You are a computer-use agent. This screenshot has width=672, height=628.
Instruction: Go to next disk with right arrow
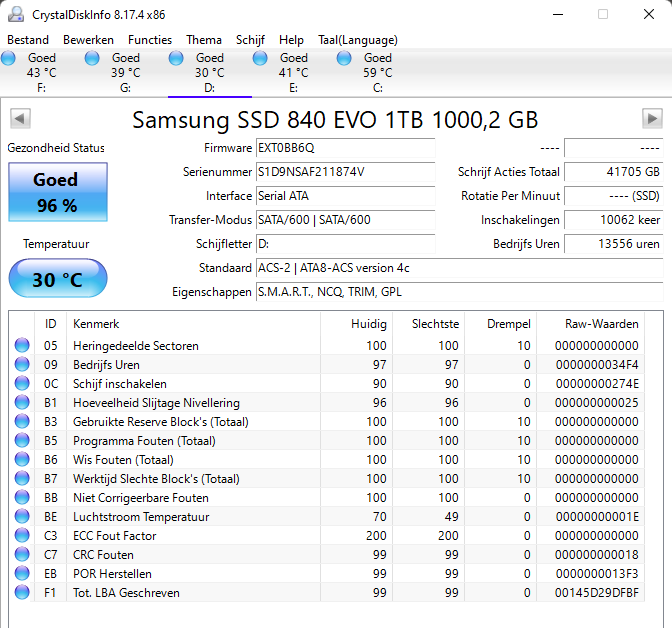pyautogui.click(x=652, y=118)
